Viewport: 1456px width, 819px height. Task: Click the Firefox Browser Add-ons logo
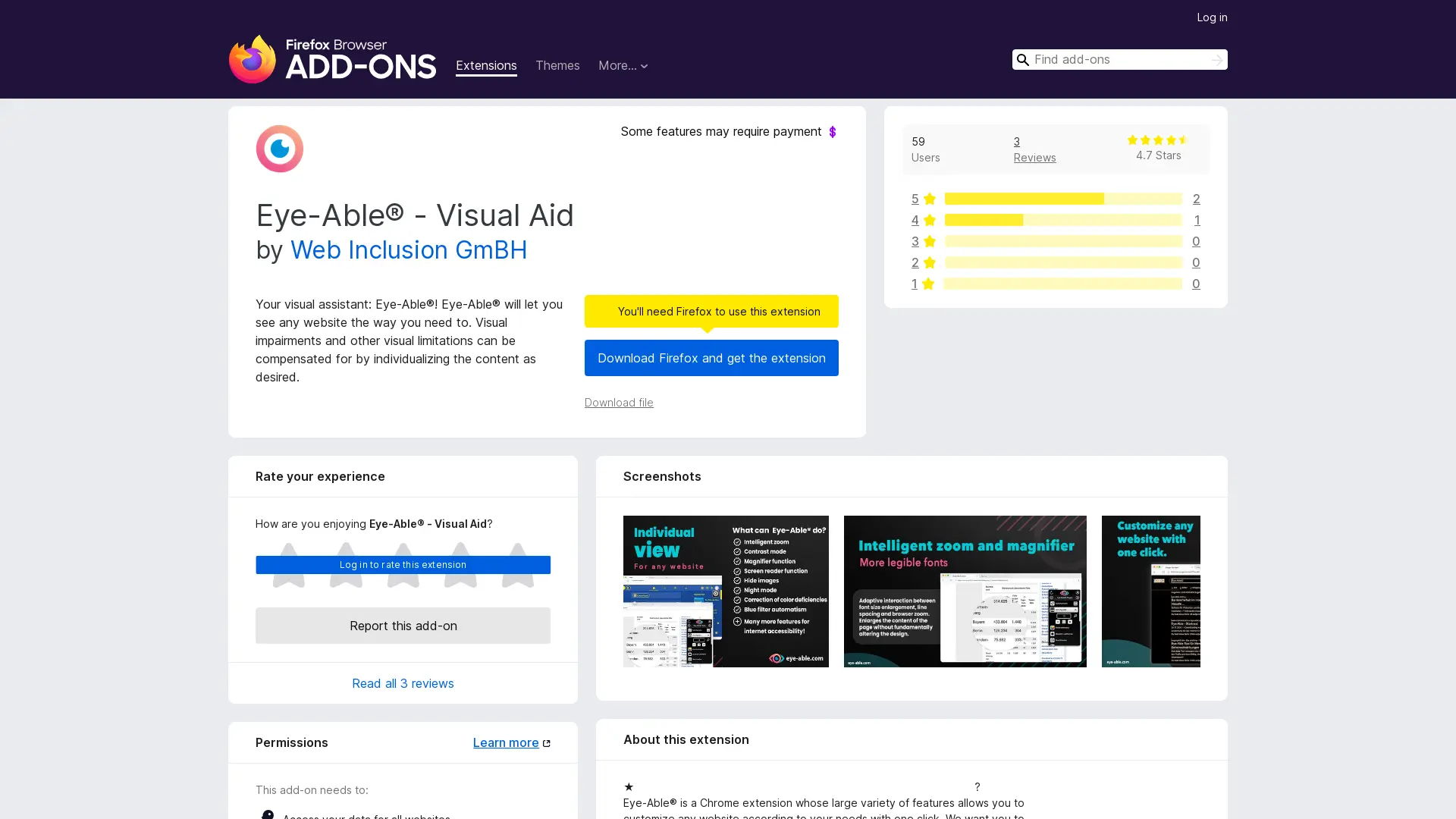(x=332, y=59)
